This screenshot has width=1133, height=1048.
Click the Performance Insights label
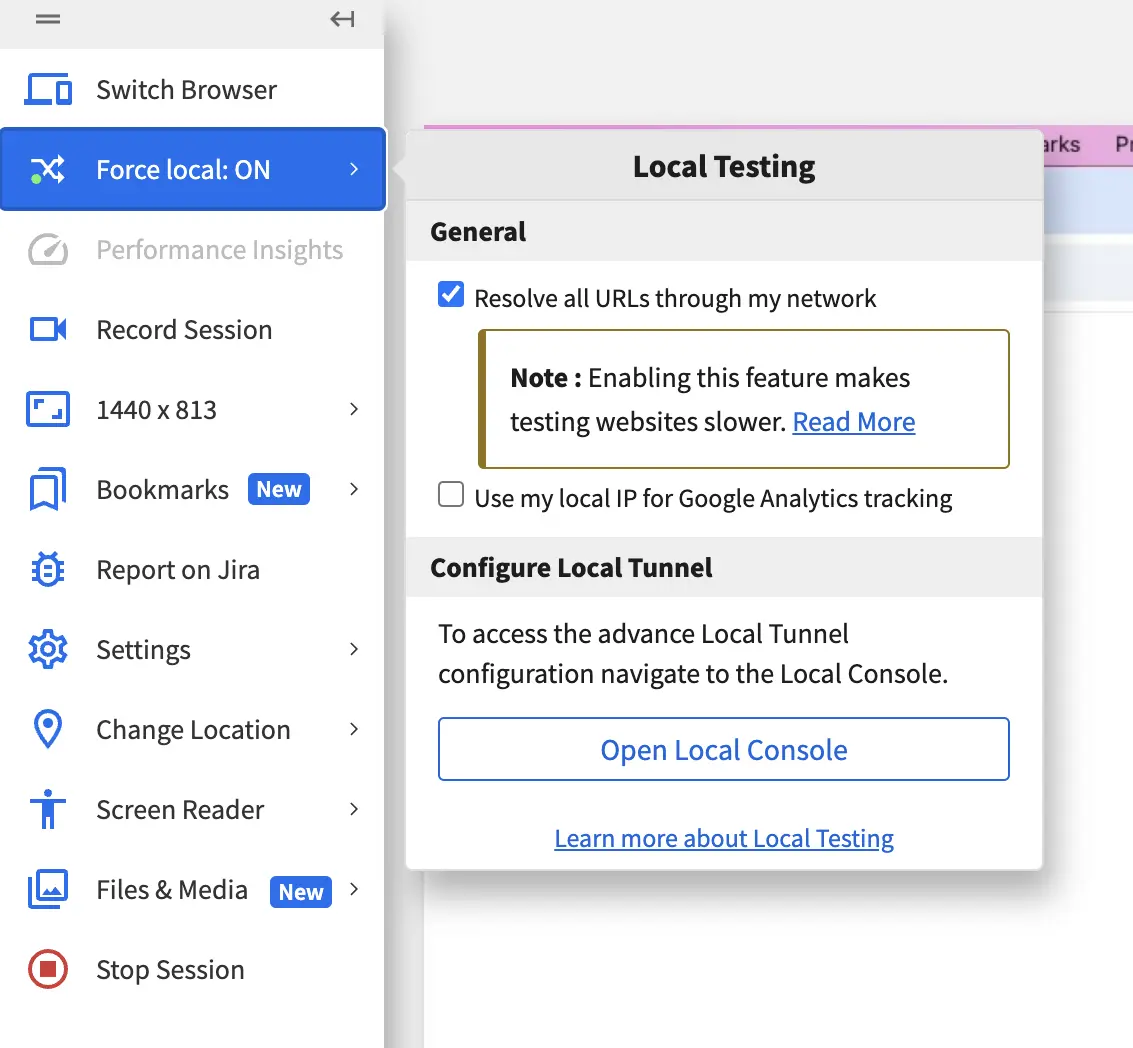coord(220,250)
